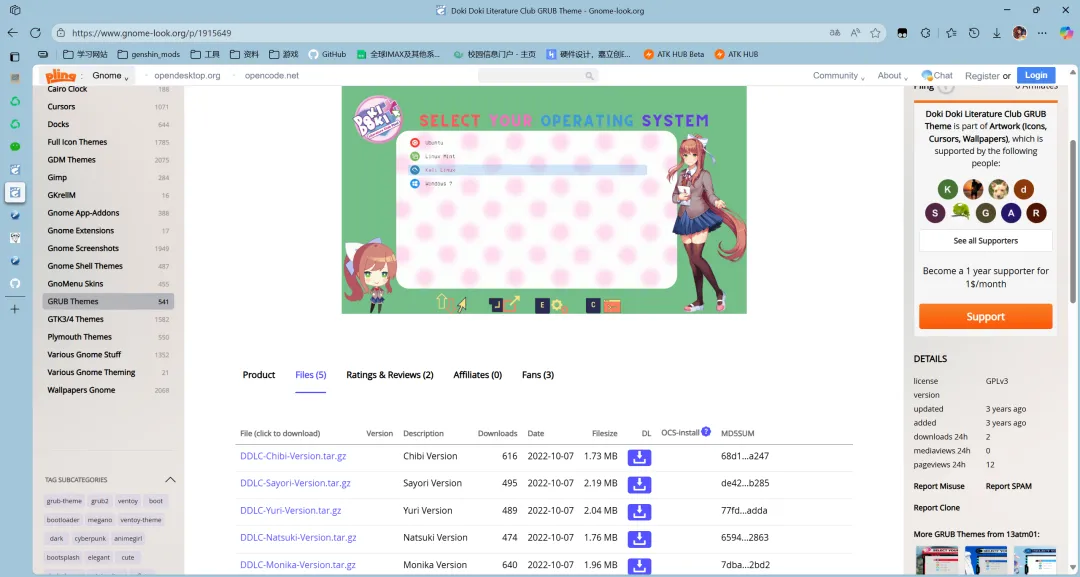Viewport: 1080px width, 577px height.
Task: Open the Gnome dropdown in the header
Action: click(110, 76)
